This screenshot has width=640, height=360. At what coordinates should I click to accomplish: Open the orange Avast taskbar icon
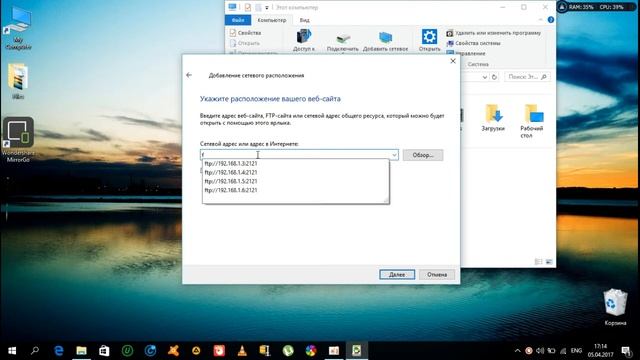coord(173,351)
